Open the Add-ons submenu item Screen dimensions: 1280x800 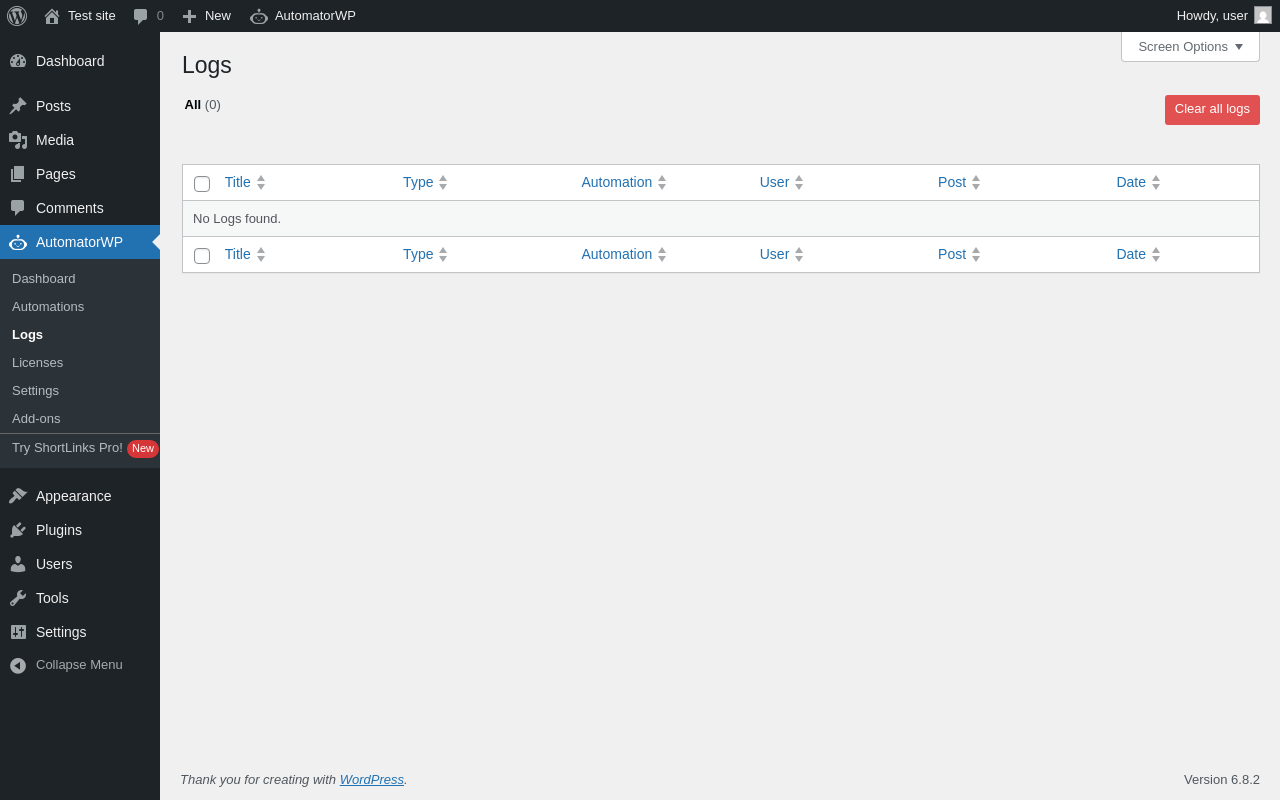tap(36, 419)
